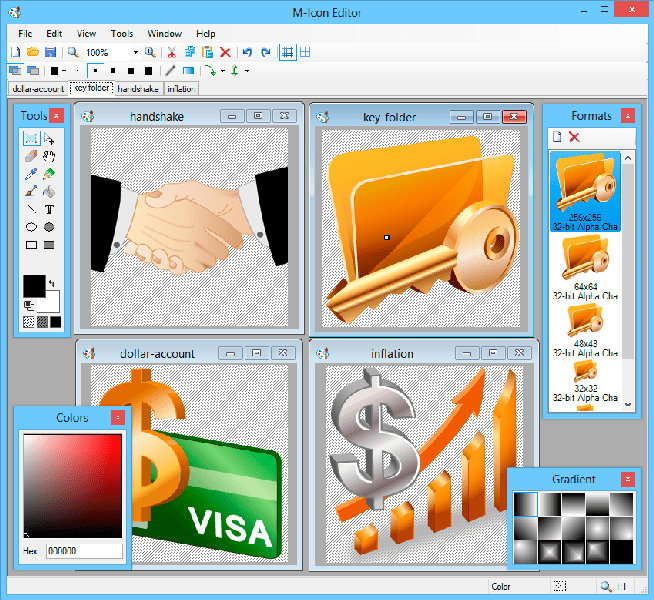This screenshot has height=600, width=654.
Task: Select the outline Rectangle tool
Action: (x=31, y=245)
